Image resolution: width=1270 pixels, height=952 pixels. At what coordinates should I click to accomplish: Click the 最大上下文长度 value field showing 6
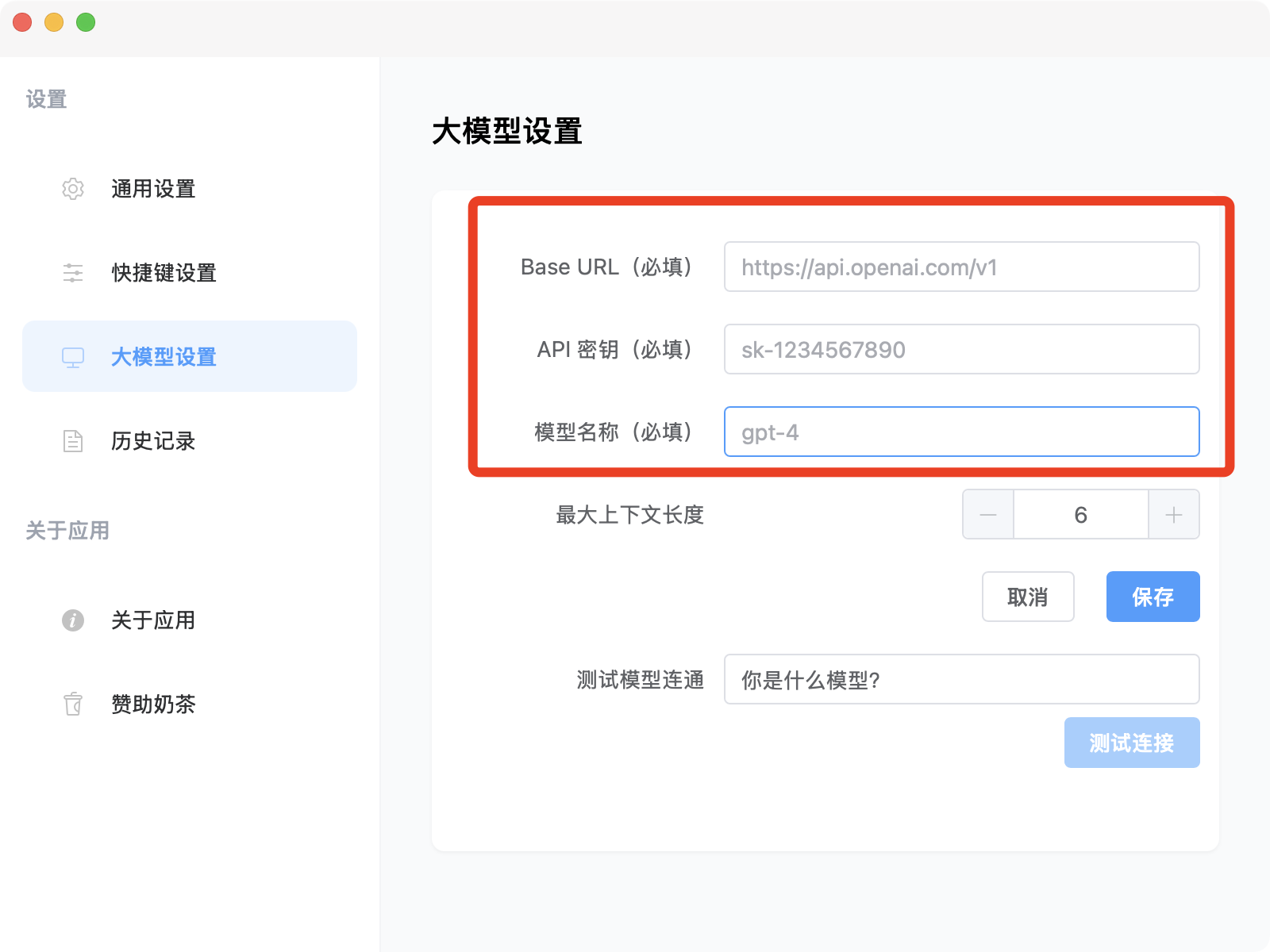click(x=1081, y=514)
